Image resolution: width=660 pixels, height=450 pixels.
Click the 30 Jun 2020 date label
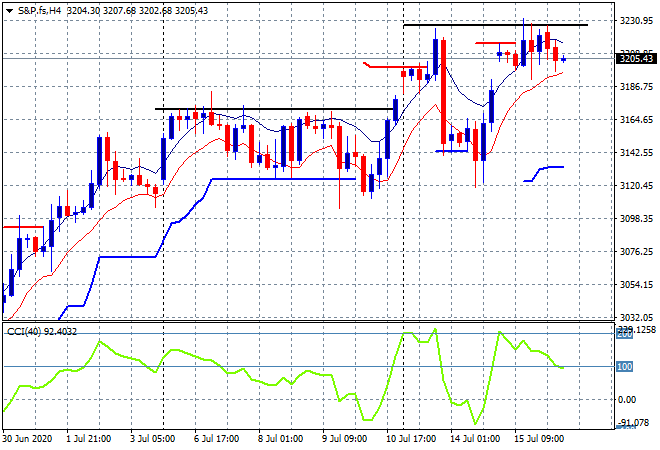[x=27, y=439]
